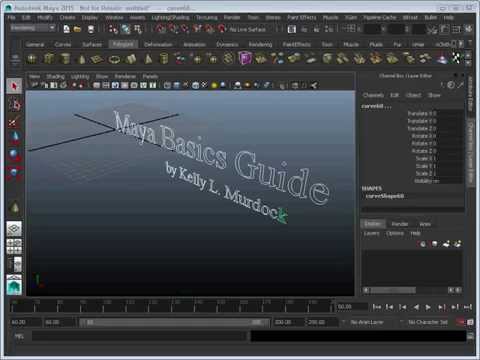Toggle the Auto Keyframe button
The image size is (480, 360).
460,322
